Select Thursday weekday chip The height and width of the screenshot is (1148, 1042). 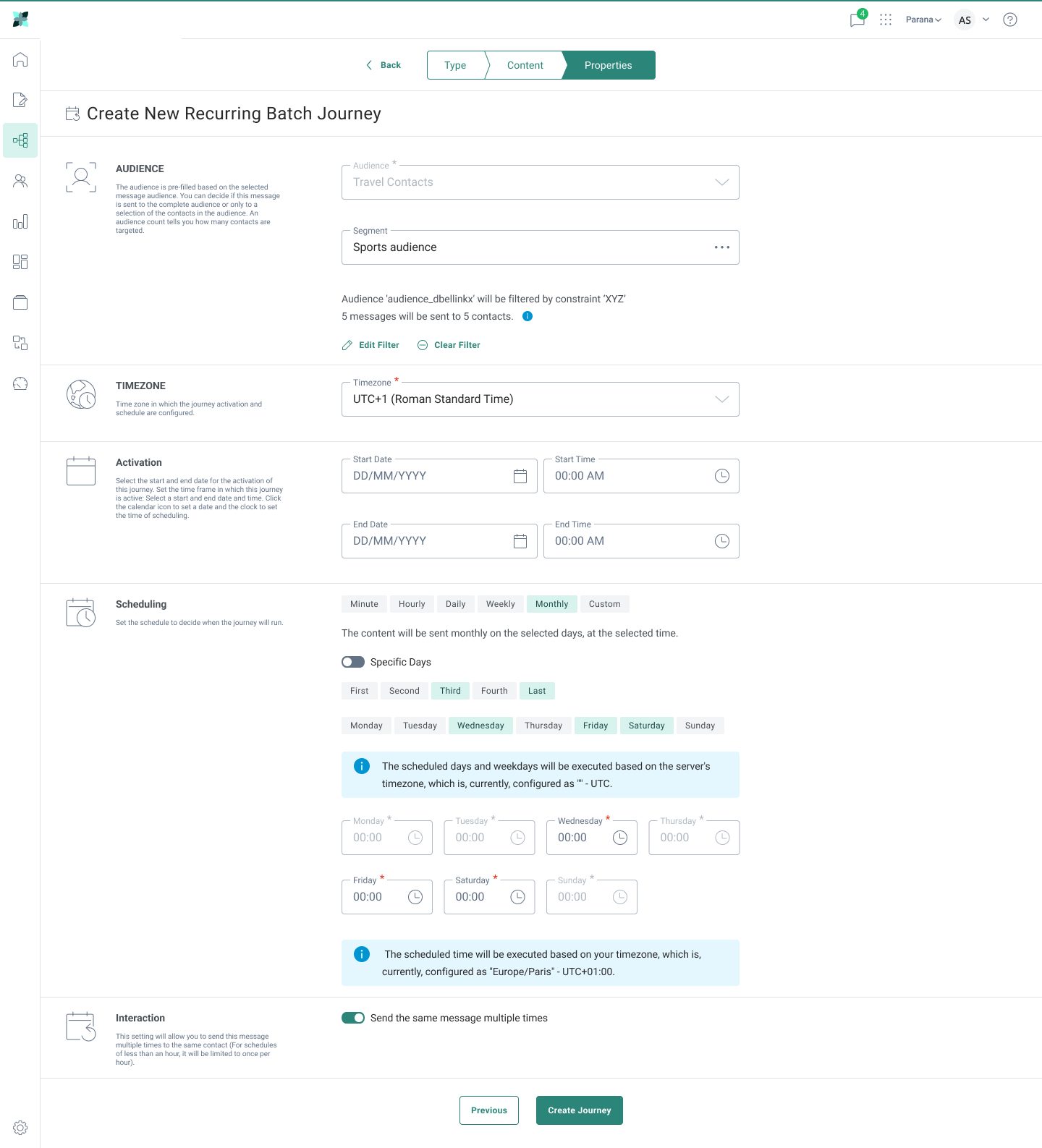(x=543, y=726)
